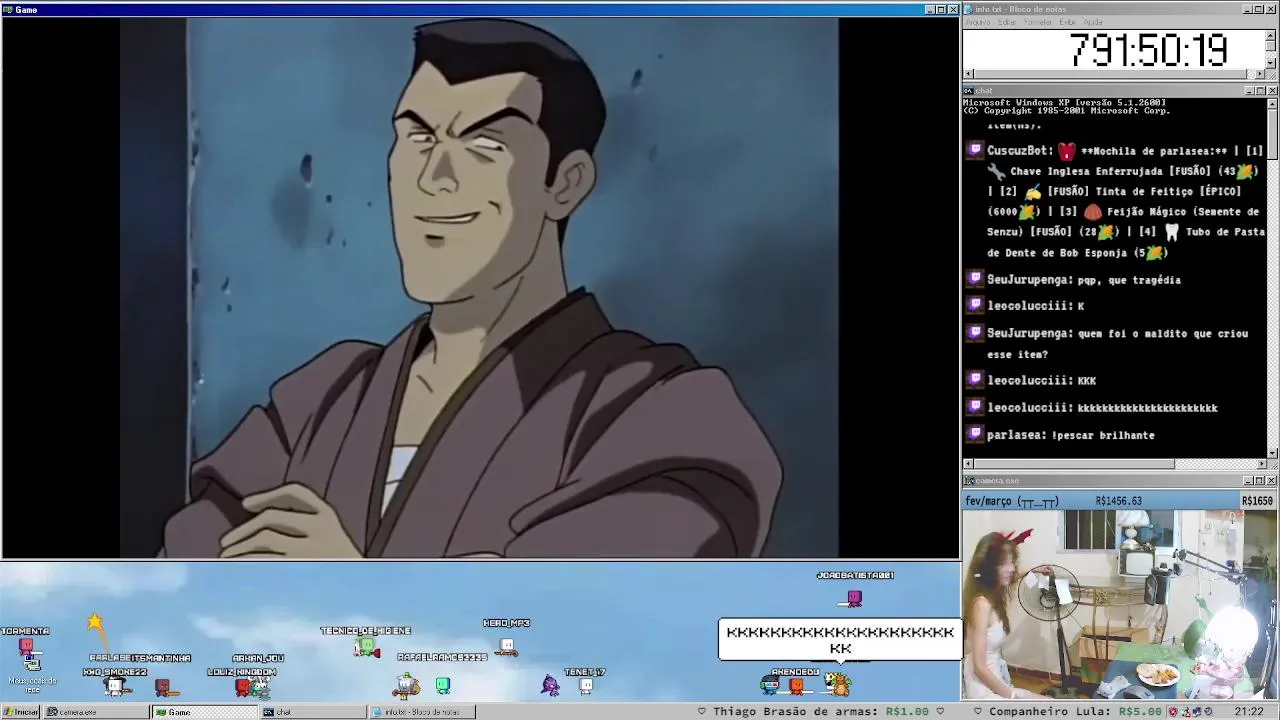Click the Game window title bar icon
The width and height of the screenshot is (1280, 720).
(8, 9)
